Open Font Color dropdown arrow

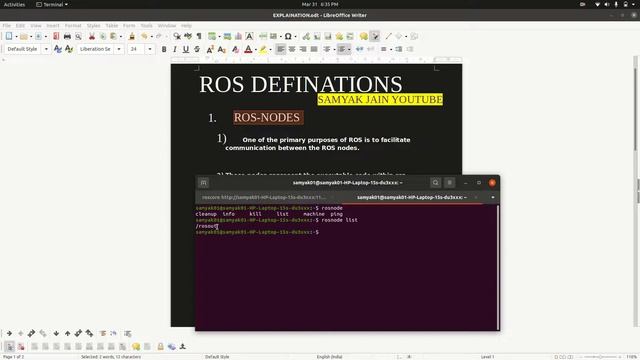pos(256,49)
